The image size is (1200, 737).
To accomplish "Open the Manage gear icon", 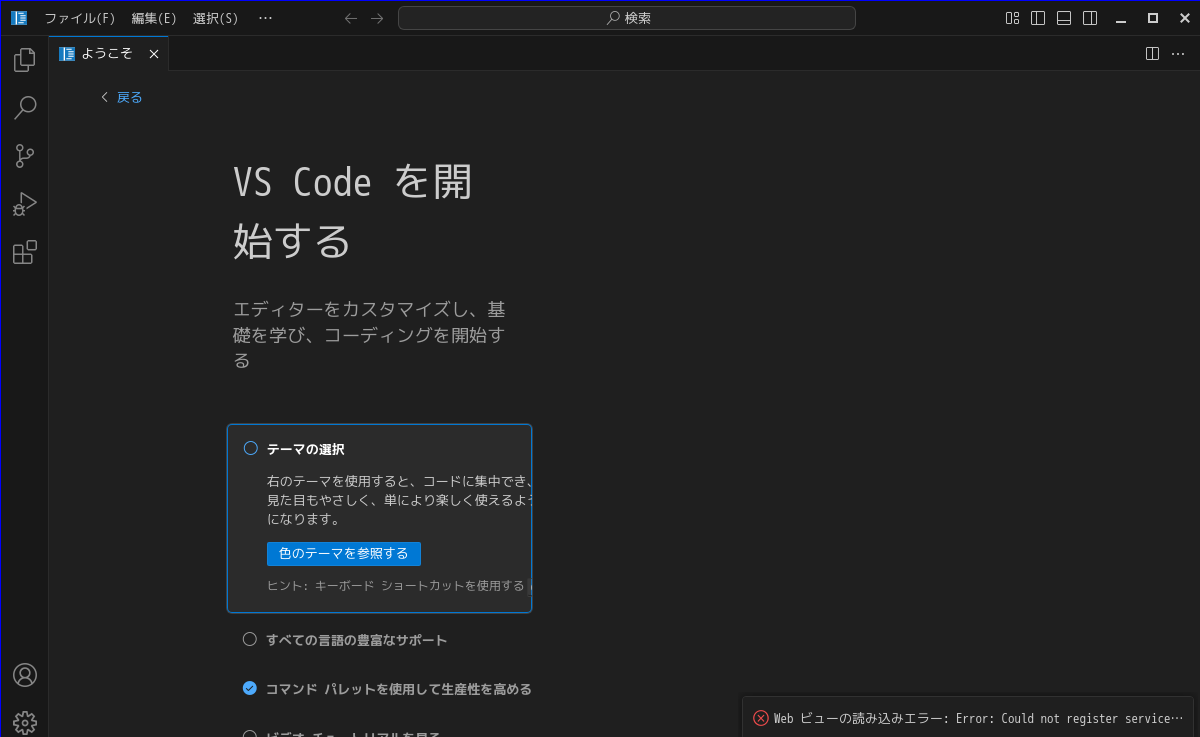I will 24,722.
